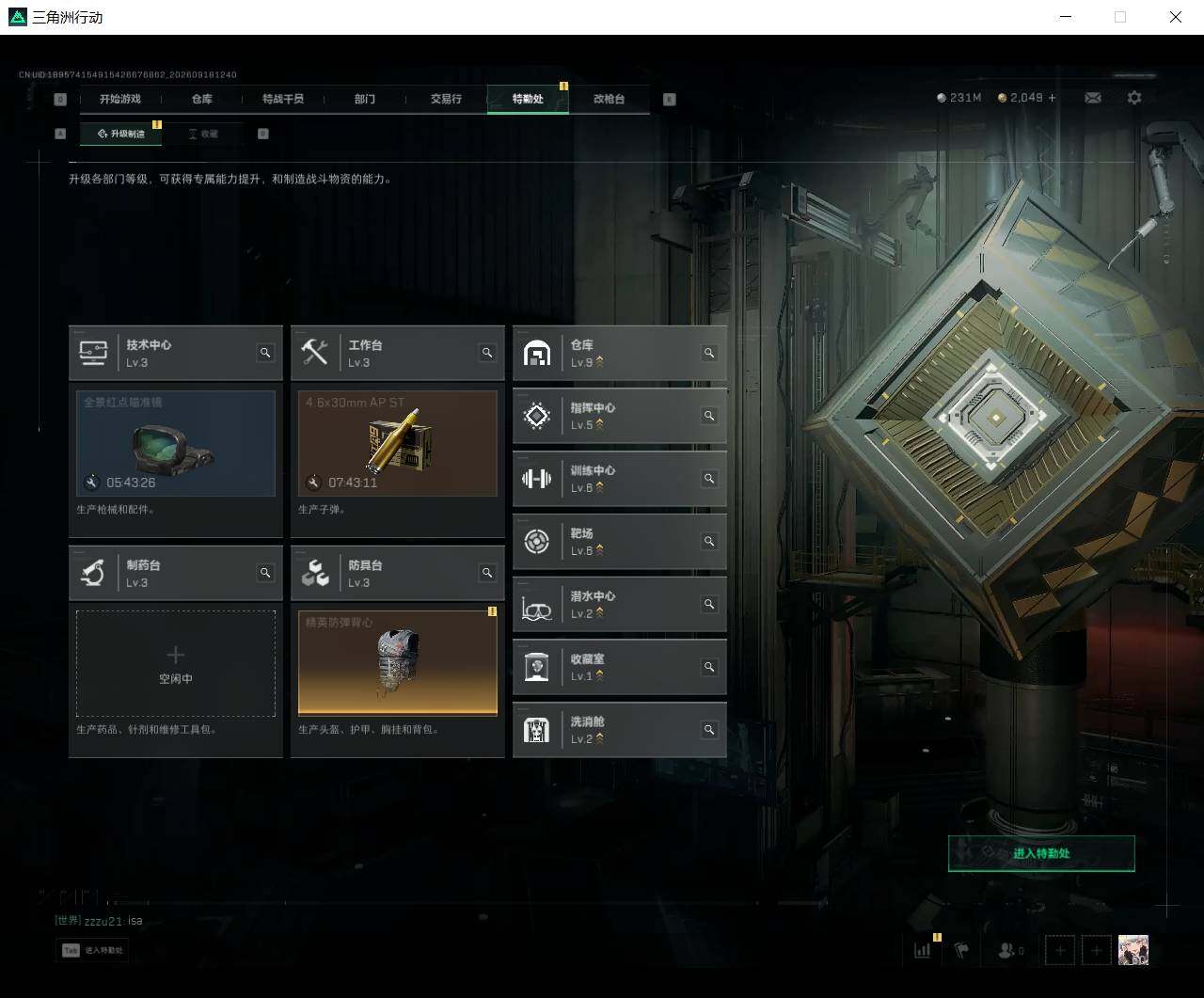The image size is (1204, 998).
Task: Click the 制药台 microscope icon
Action: (x=92, y=573)
